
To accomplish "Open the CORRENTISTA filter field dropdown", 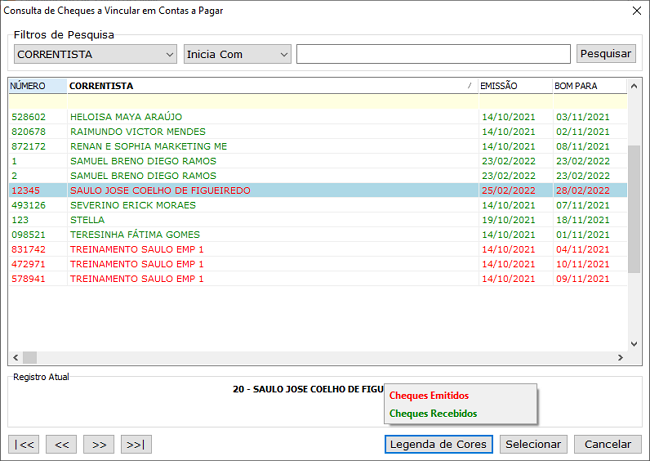I will pyautogui.click(x=167, y=54).
